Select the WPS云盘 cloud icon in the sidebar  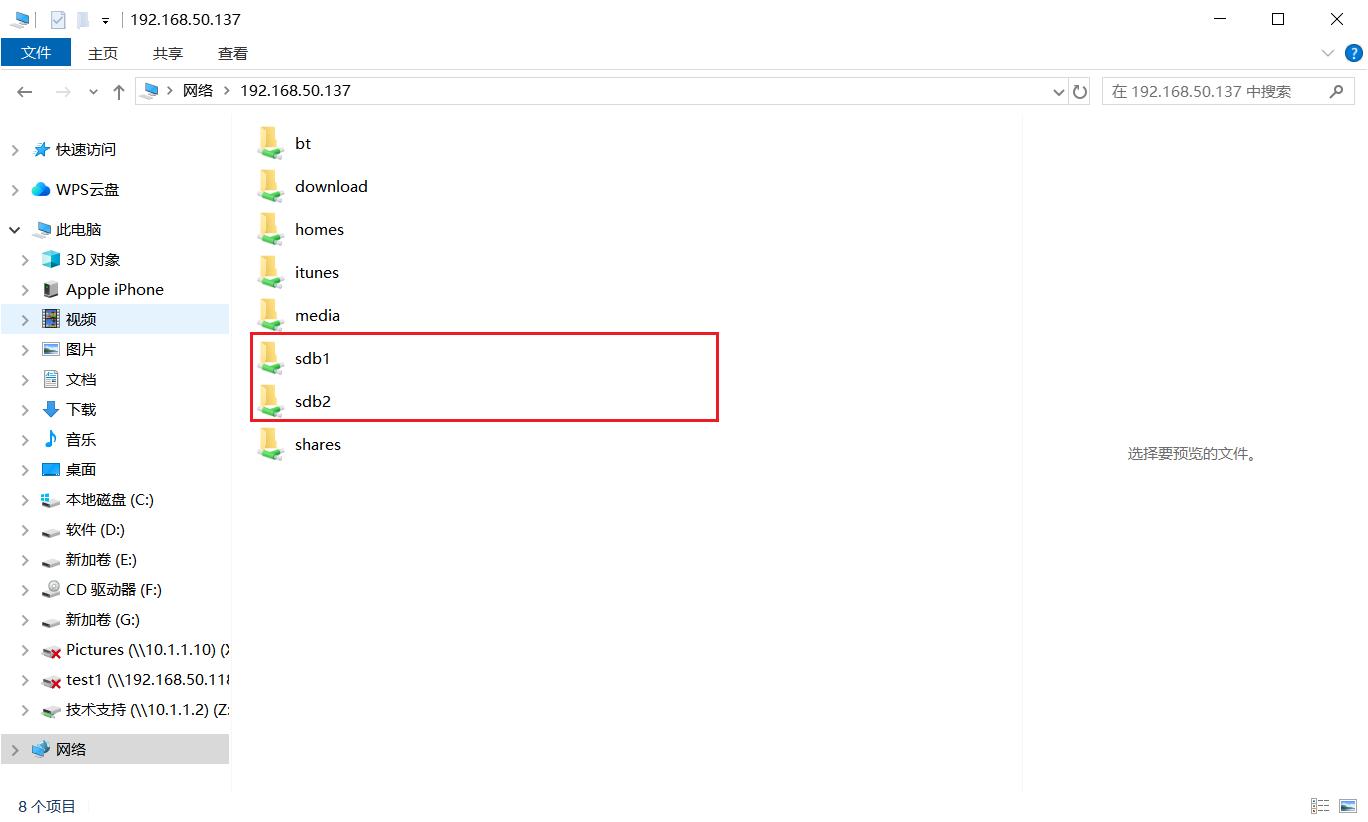tap(39, 189)
